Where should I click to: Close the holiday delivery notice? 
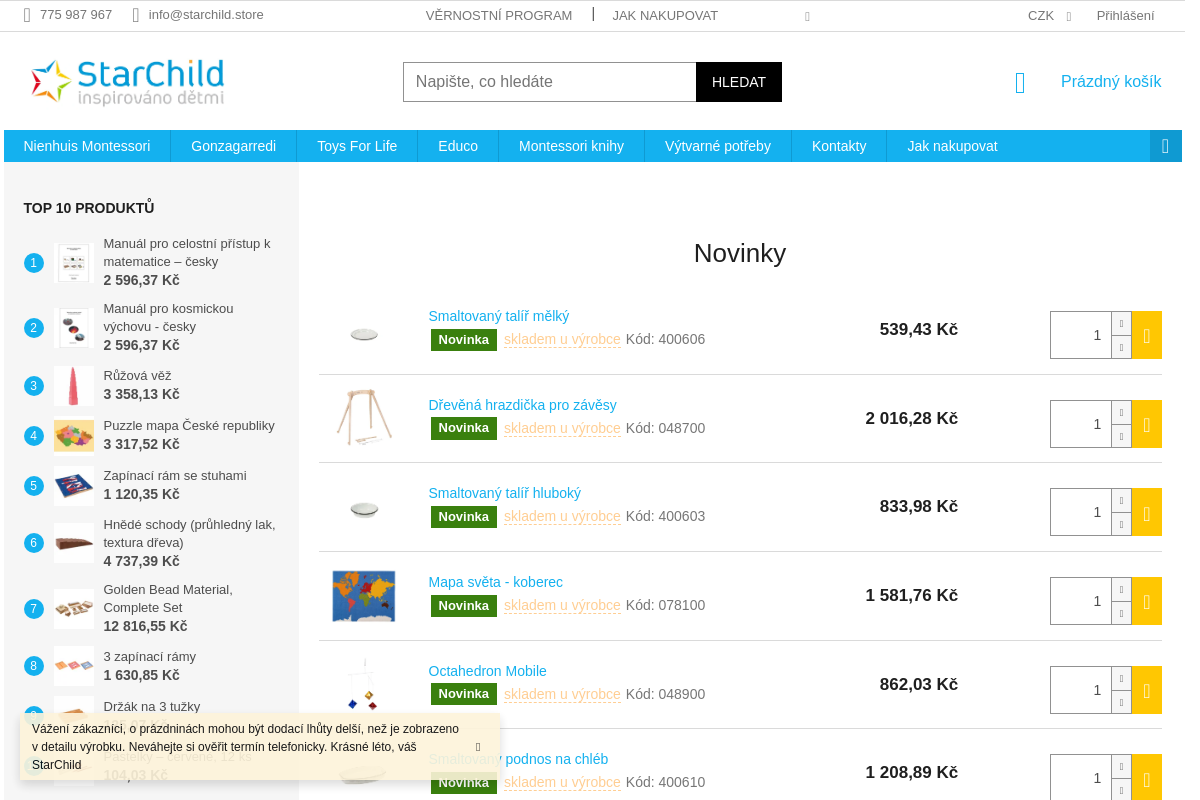tap(478, 747)
